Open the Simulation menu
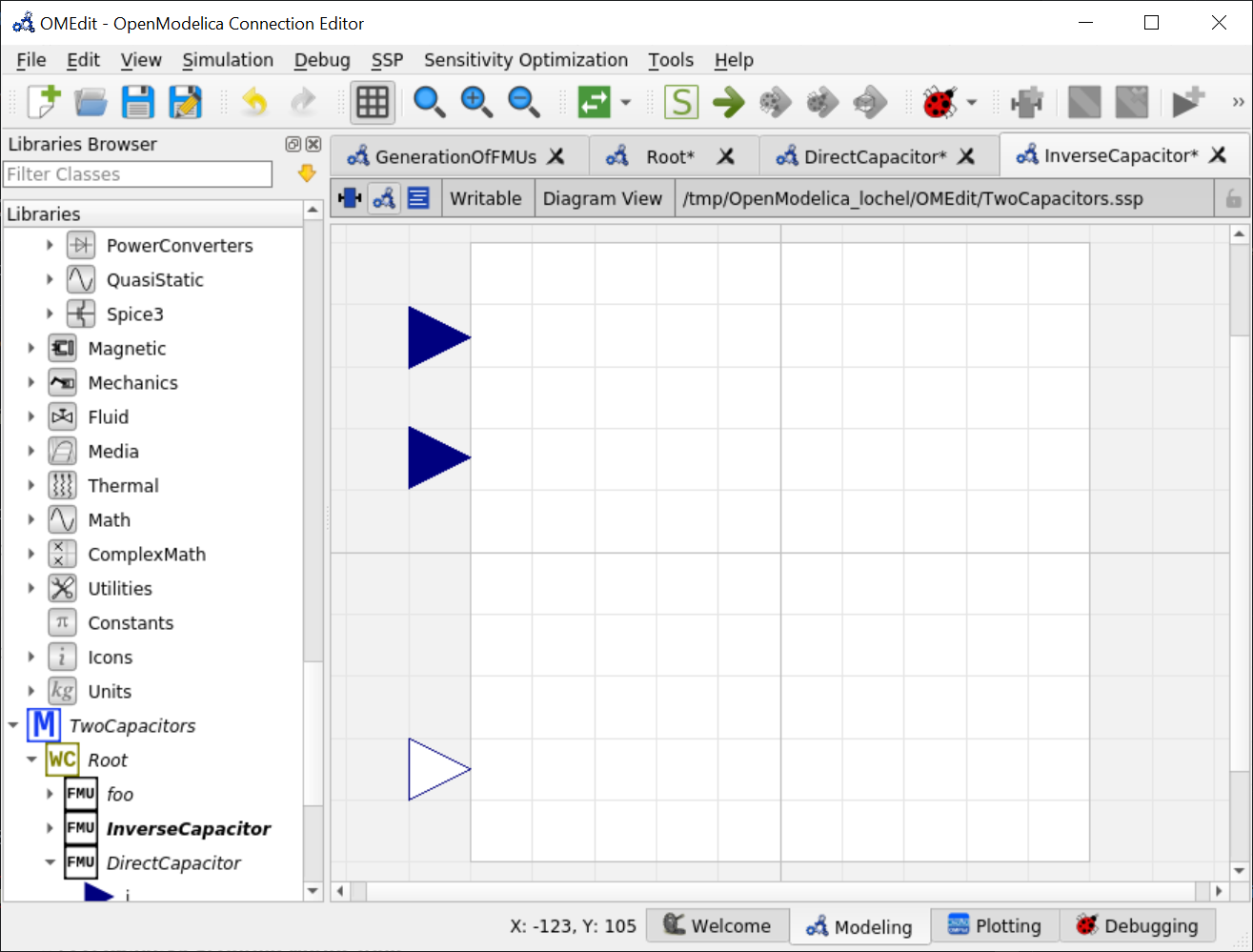This screenshot has width=1253, height=952. tap(228, 59)
